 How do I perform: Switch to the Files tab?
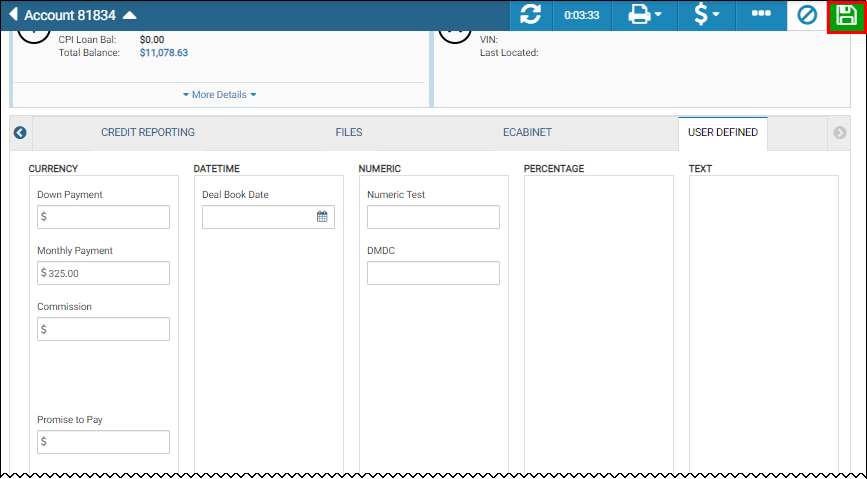pos(349,133)
